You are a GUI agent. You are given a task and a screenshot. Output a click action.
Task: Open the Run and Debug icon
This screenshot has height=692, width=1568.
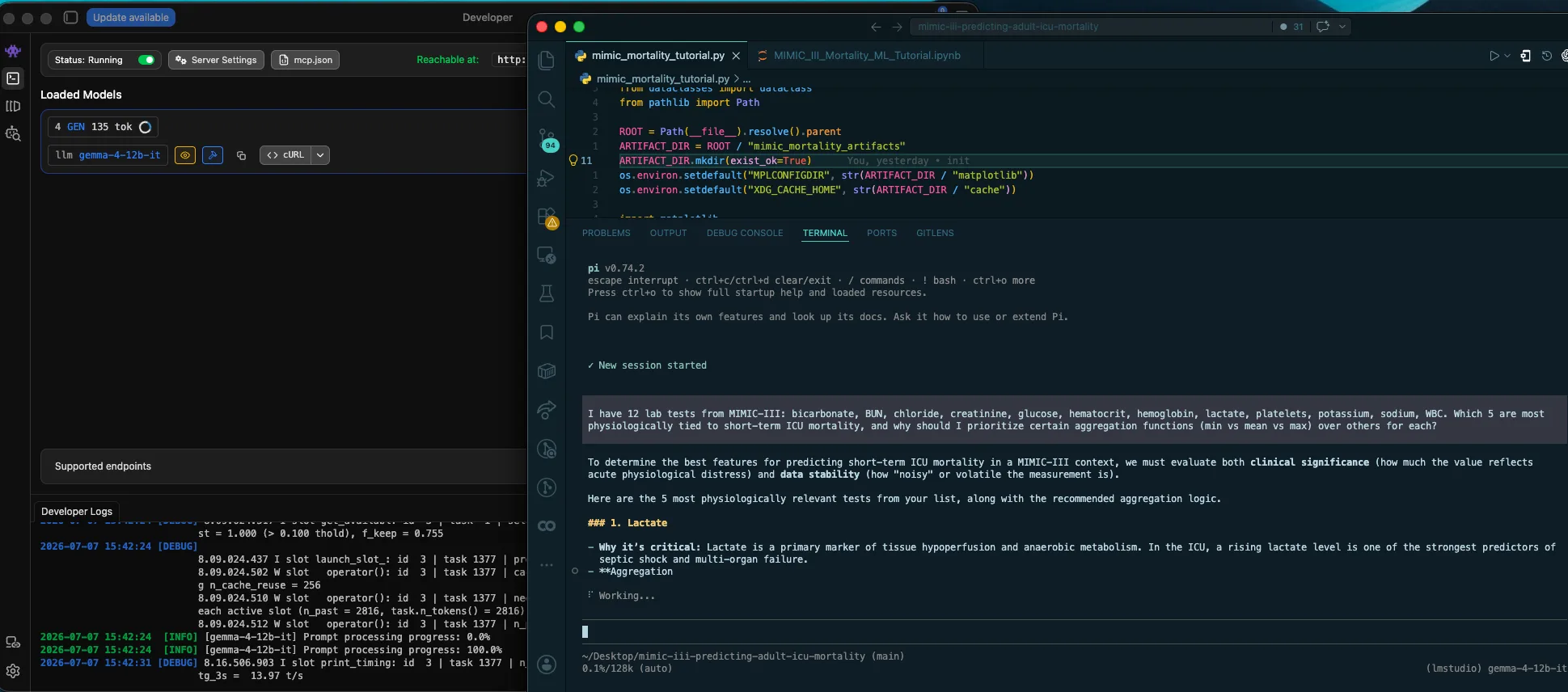pos(547,178)
